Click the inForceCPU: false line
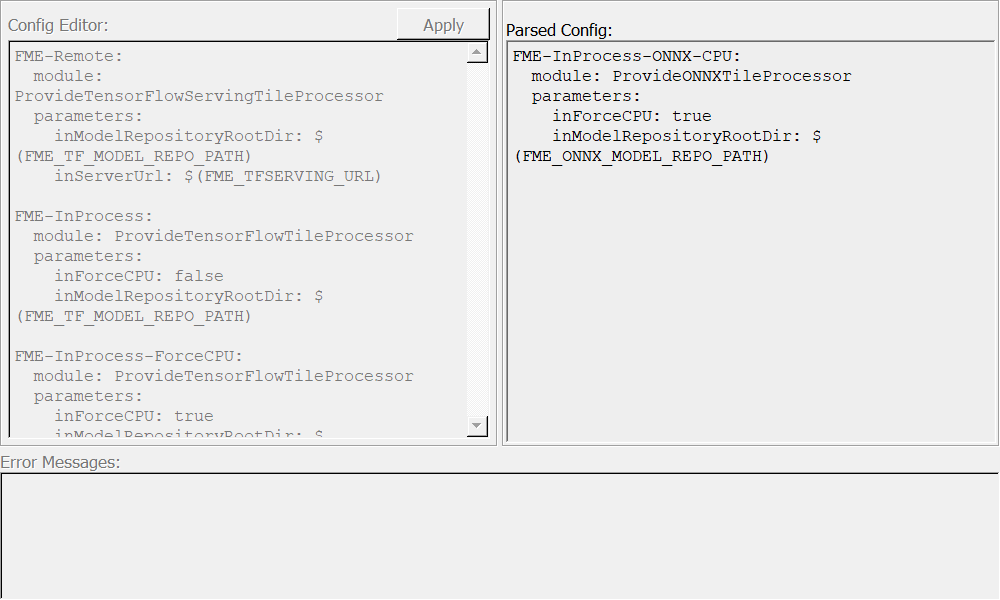This screenshot has height=600, width=1000. (x=139, y=276)
